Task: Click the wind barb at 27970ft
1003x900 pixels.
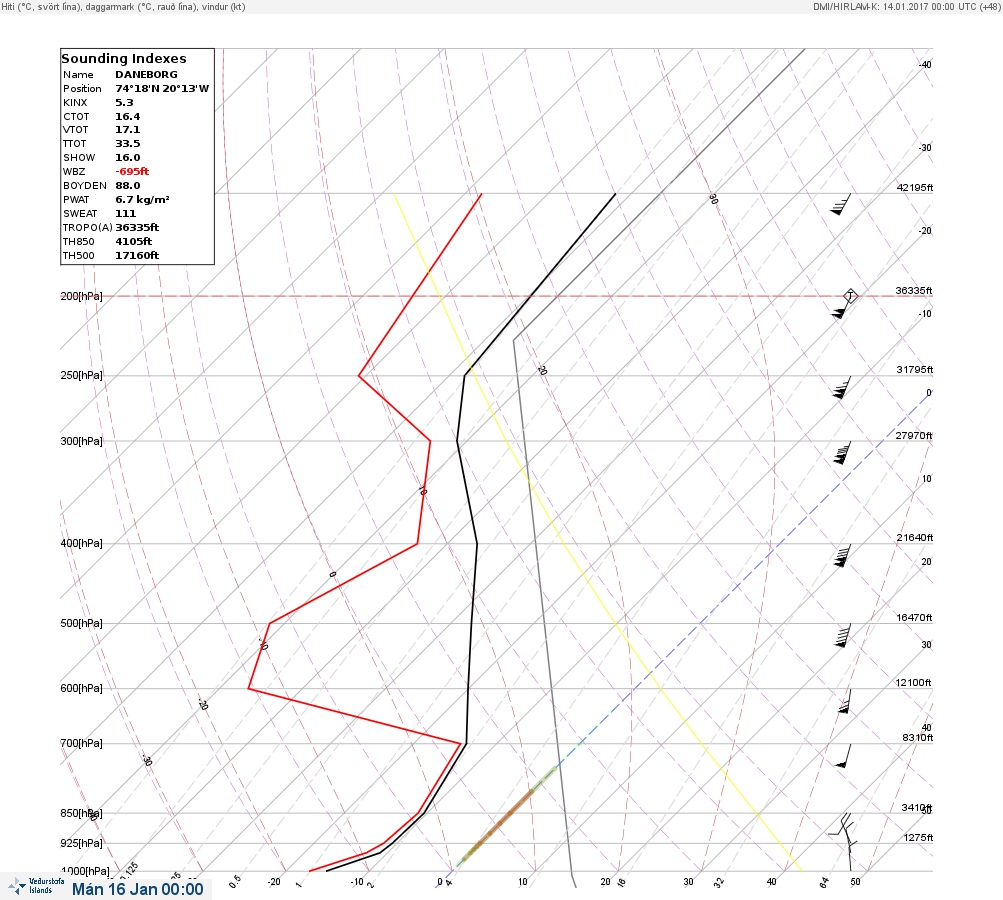Action: tap(842, 453)
